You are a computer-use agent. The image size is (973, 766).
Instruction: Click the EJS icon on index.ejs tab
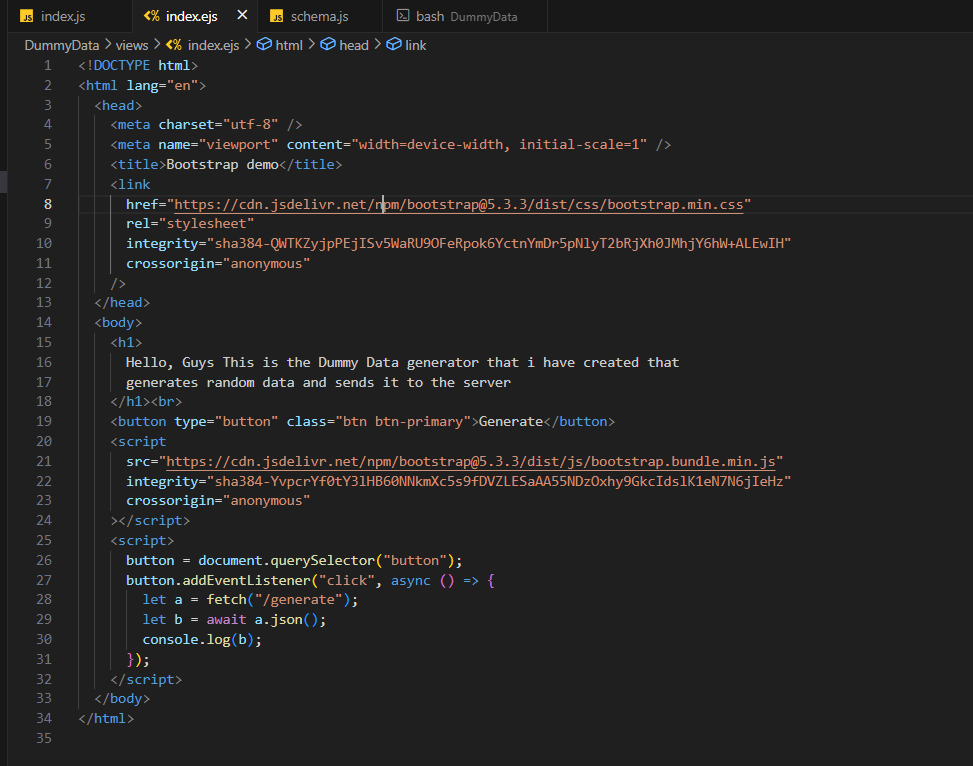[151, 16]
